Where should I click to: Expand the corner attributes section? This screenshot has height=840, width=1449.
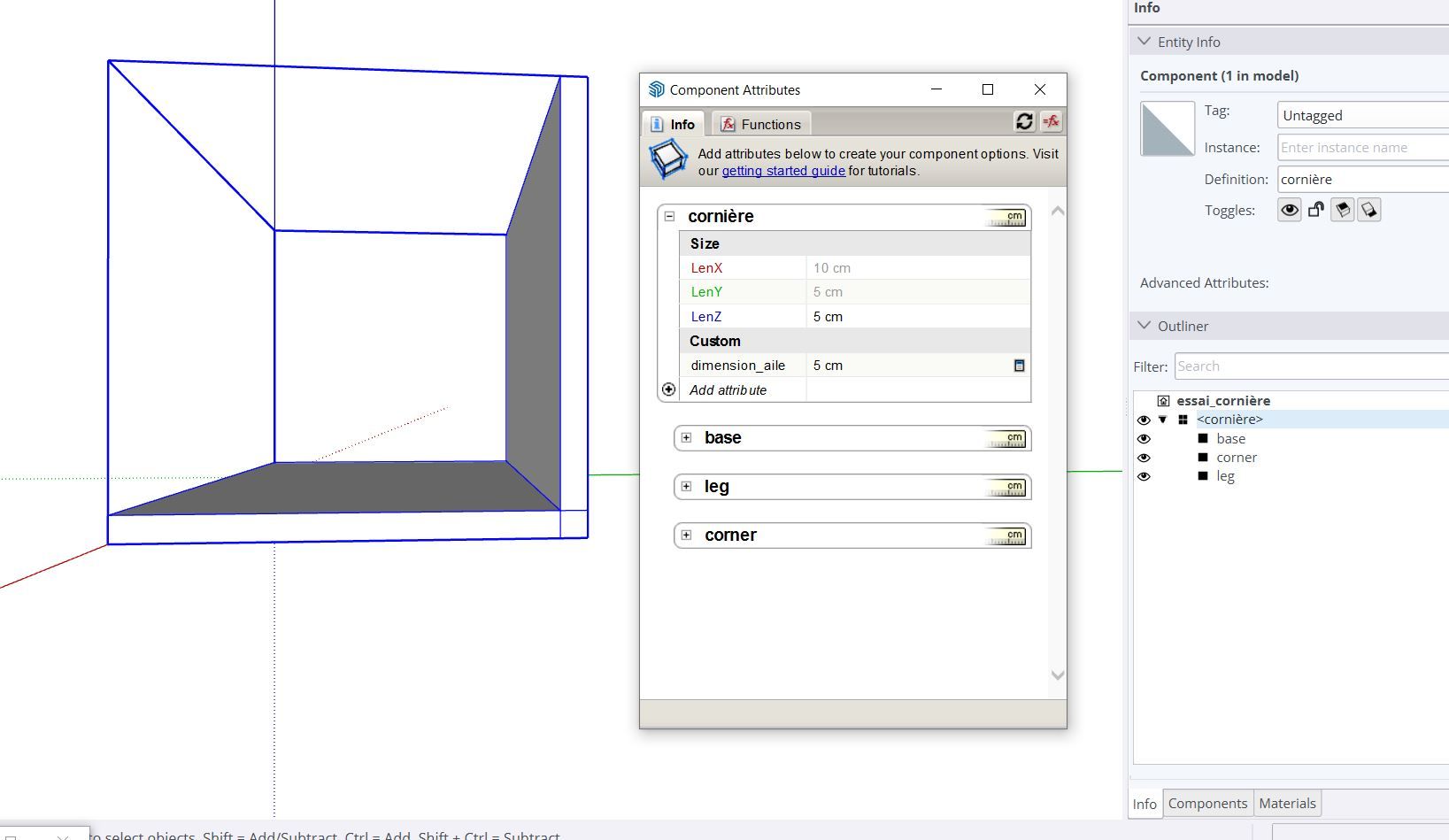click(x=686, y=535)
